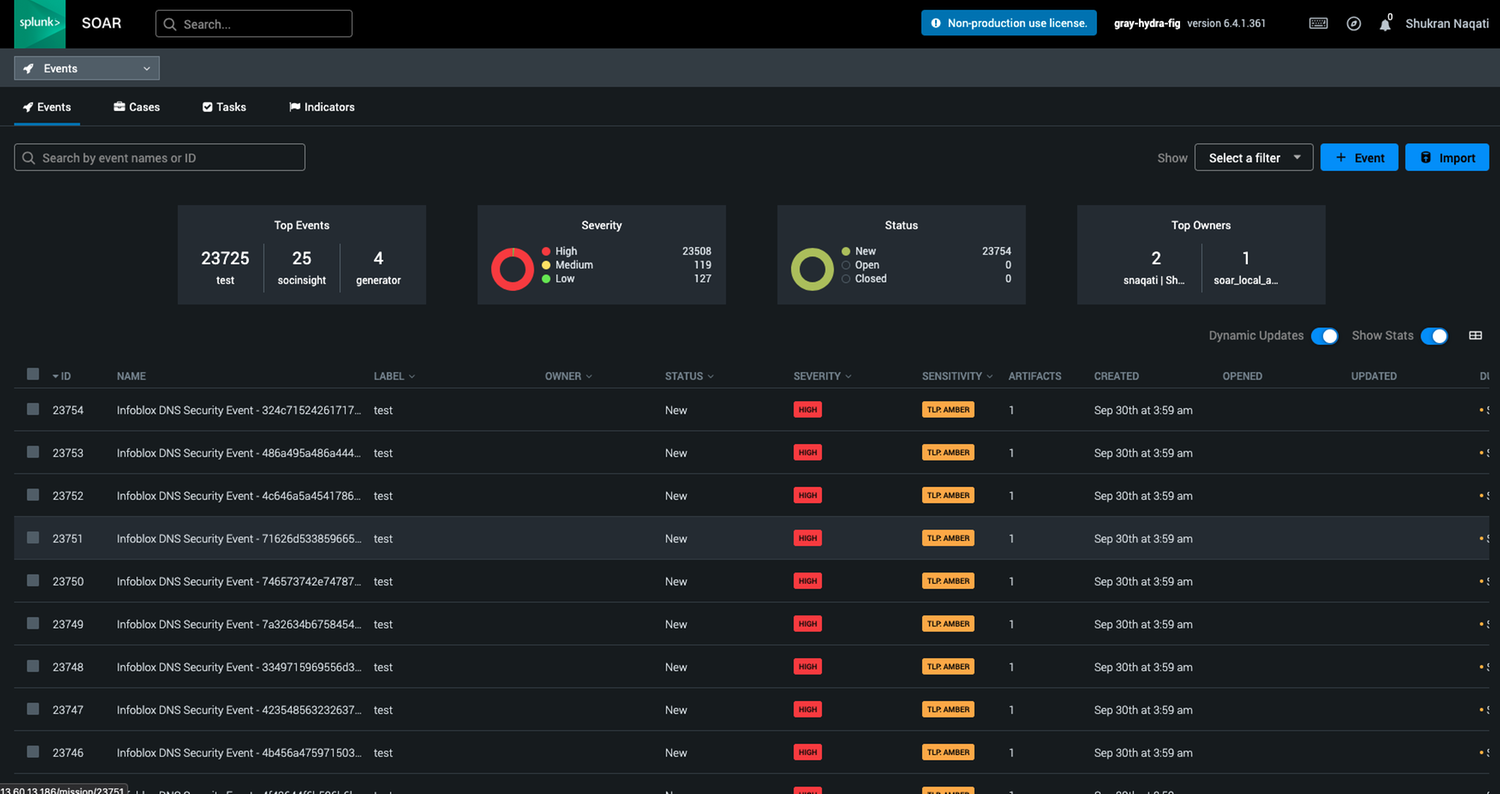
Task: Expand the STATUS column filter
Action: click(x=689, y=376)
